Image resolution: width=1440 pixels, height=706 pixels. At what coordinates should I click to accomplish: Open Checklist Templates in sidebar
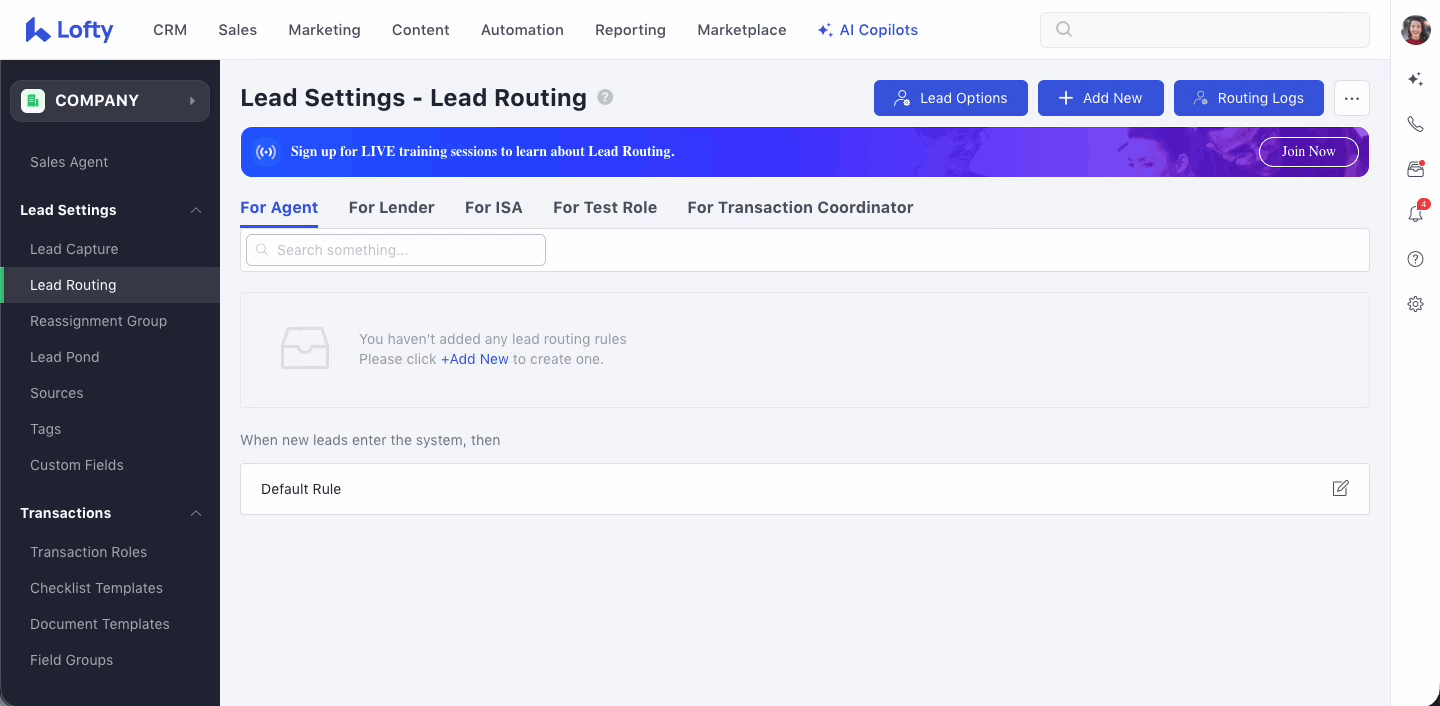point(96,588)
